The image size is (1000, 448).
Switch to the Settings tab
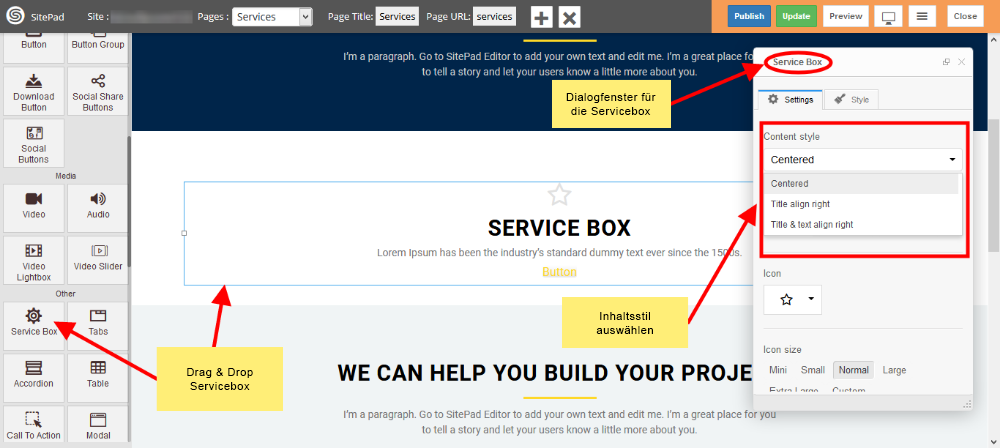790,100
